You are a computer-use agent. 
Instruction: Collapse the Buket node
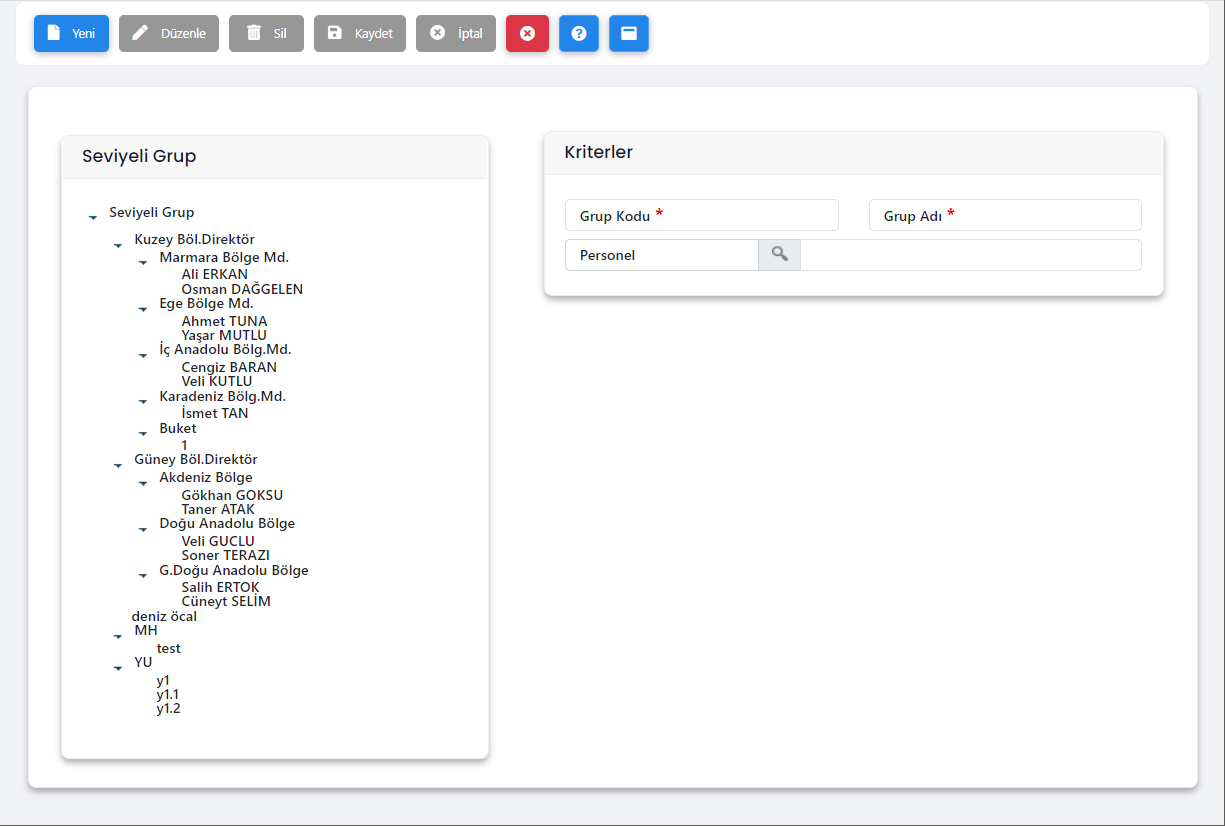tap(143, 433)
